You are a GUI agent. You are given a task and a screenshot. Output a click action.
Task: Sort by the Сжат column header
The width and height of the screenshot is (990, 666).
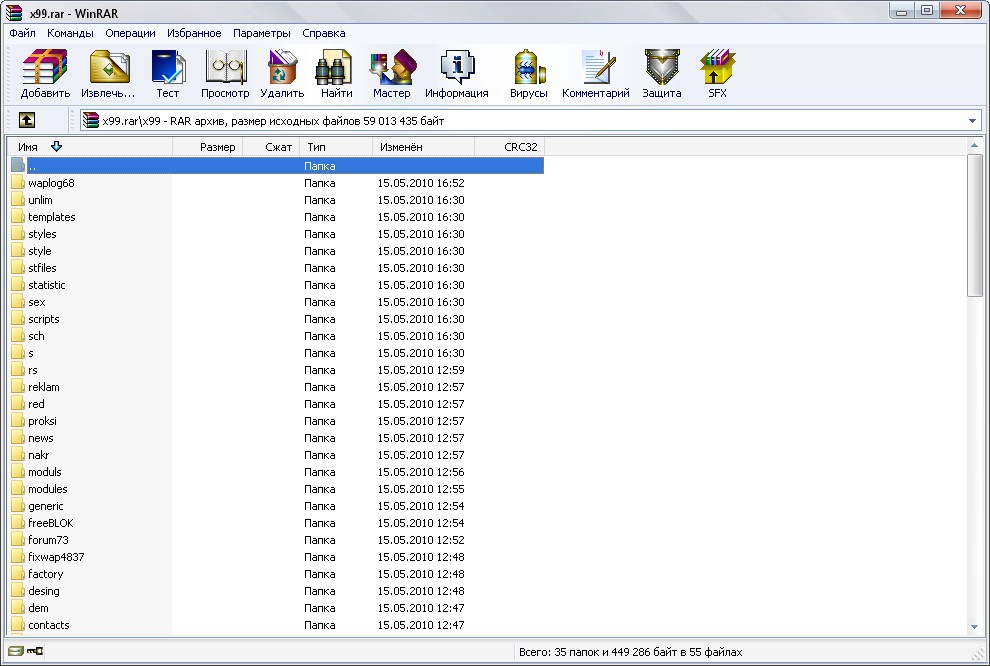click(271, 147)
